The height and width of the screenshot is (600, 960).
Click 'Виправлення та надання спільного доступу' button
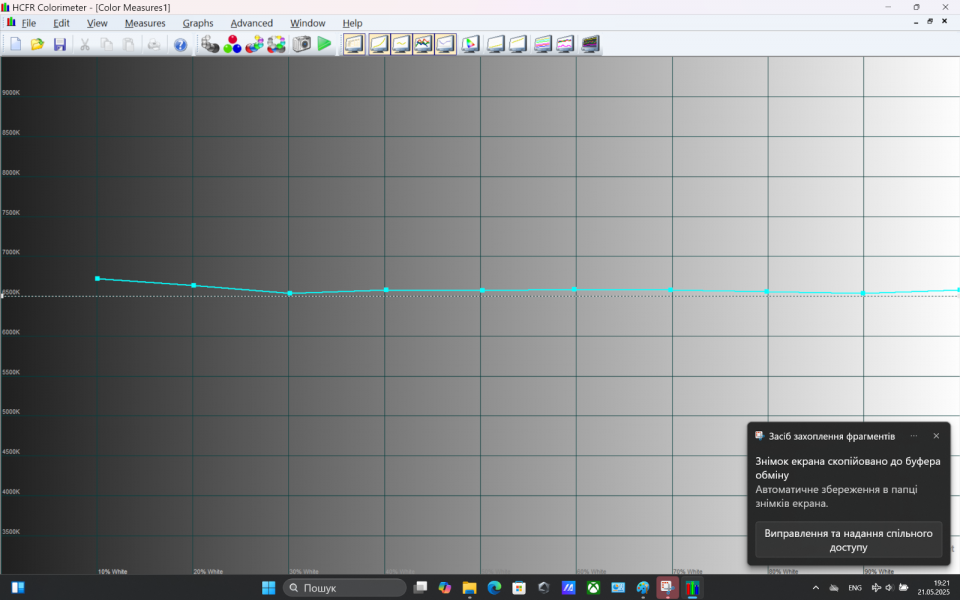click(848, 540)
